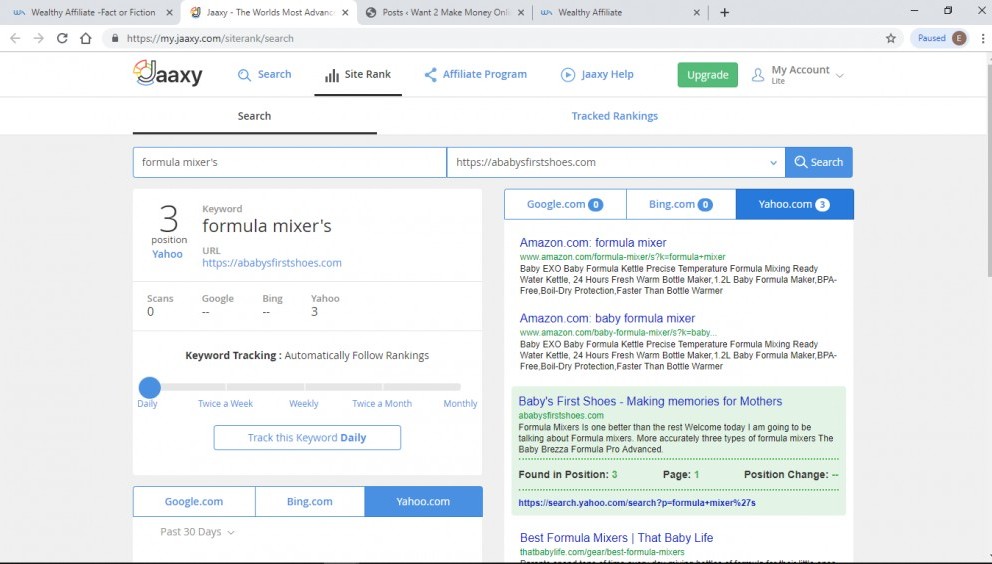Switch to last Wealthy Affiliate browser tab
The image size is (992, 564).
[x=620, y=12]
